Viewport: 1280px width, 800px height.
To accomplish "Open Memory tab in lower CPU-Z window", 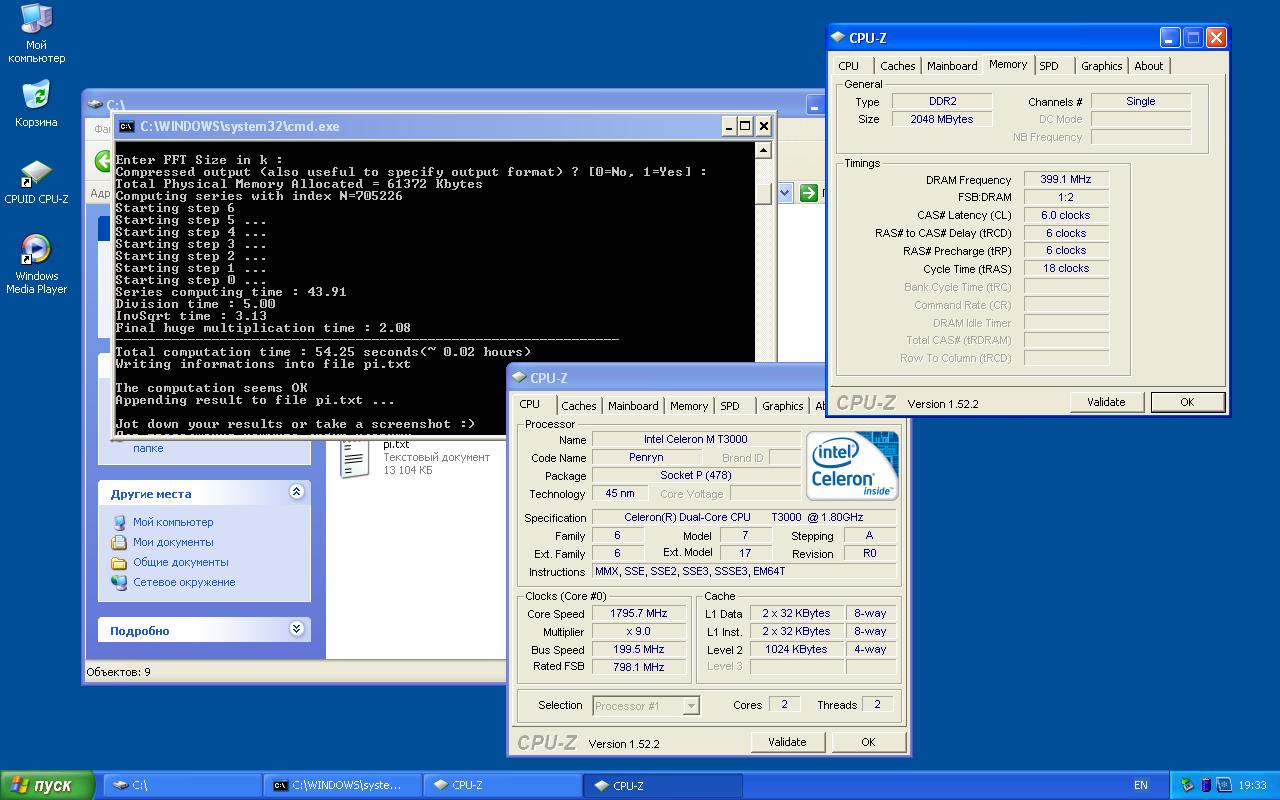I will click(x=689, y=406).
